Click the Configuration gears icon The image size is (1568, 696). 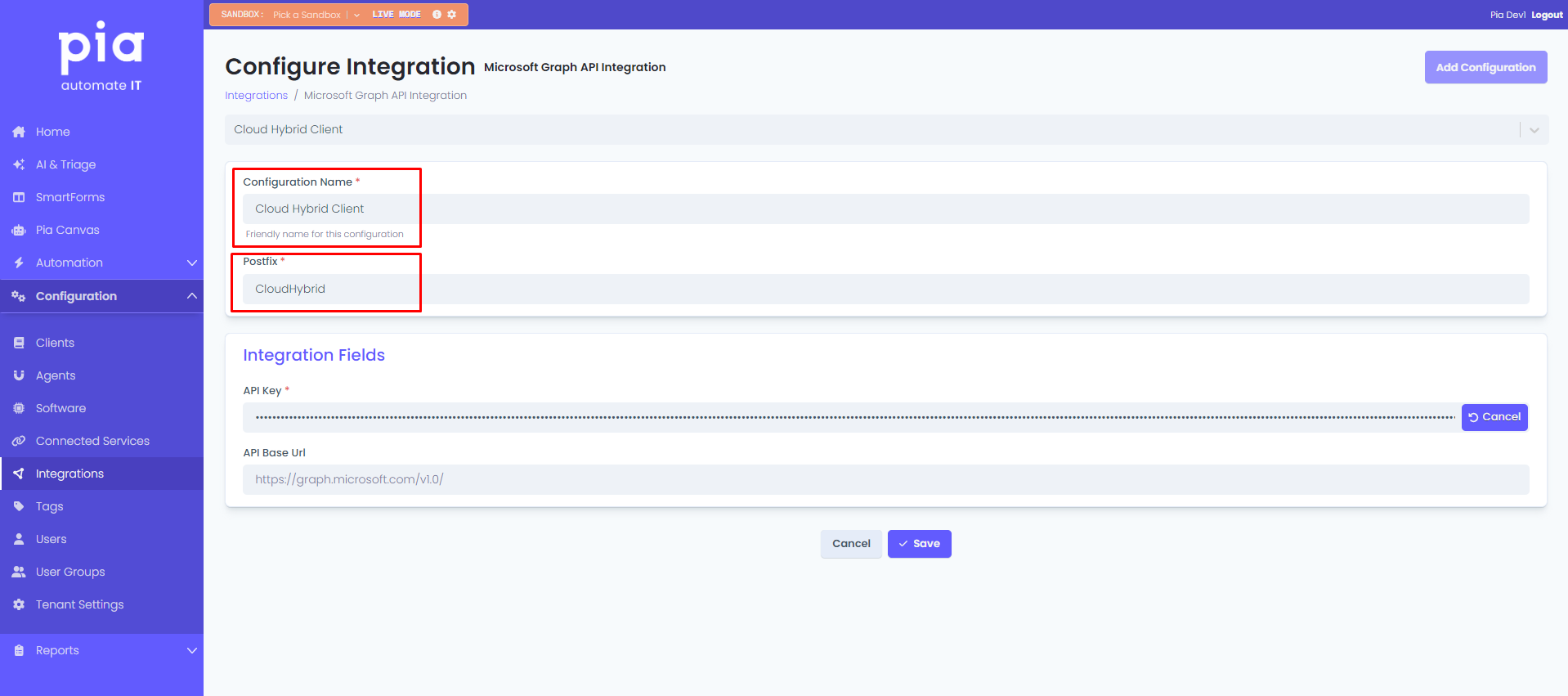[19, 296]
